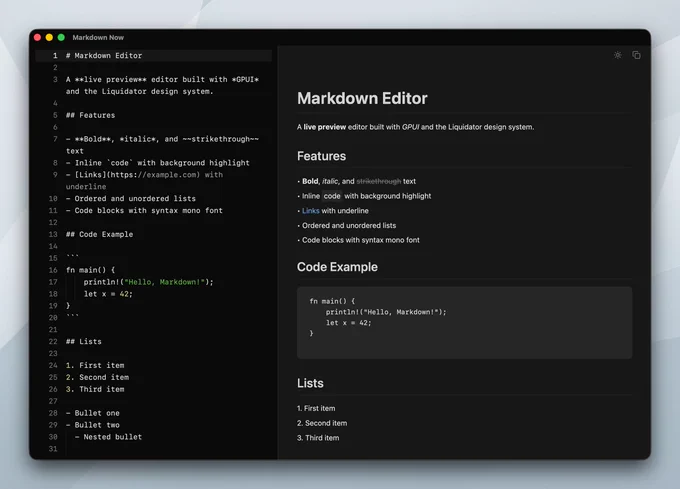Click the '## Code Example' source line
The width and height of the screenshot is (680, 489).
(x=99, y=235)
